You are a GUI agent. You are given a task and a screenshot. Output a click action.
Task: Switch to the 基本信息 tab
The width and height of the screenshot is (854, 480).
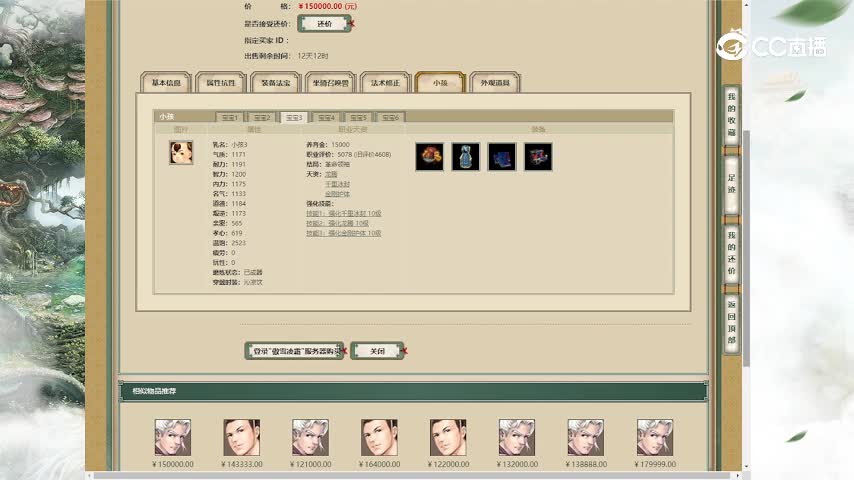pyautogui.click(x=166, y=83)
